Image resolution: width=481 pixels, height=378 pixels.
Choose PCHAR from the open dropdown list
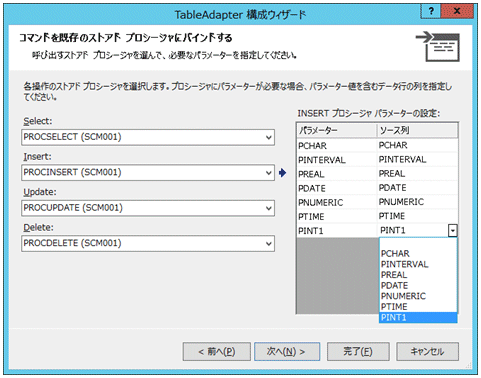point(418,253)
